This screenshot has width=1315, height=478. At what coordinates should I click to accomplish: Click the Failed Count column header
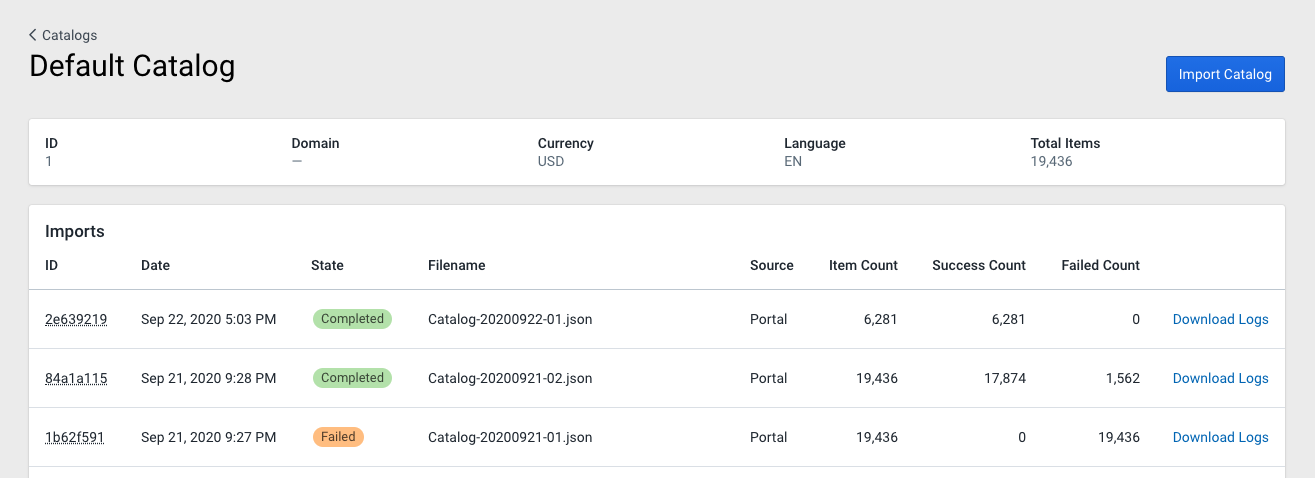[1101, 266]
